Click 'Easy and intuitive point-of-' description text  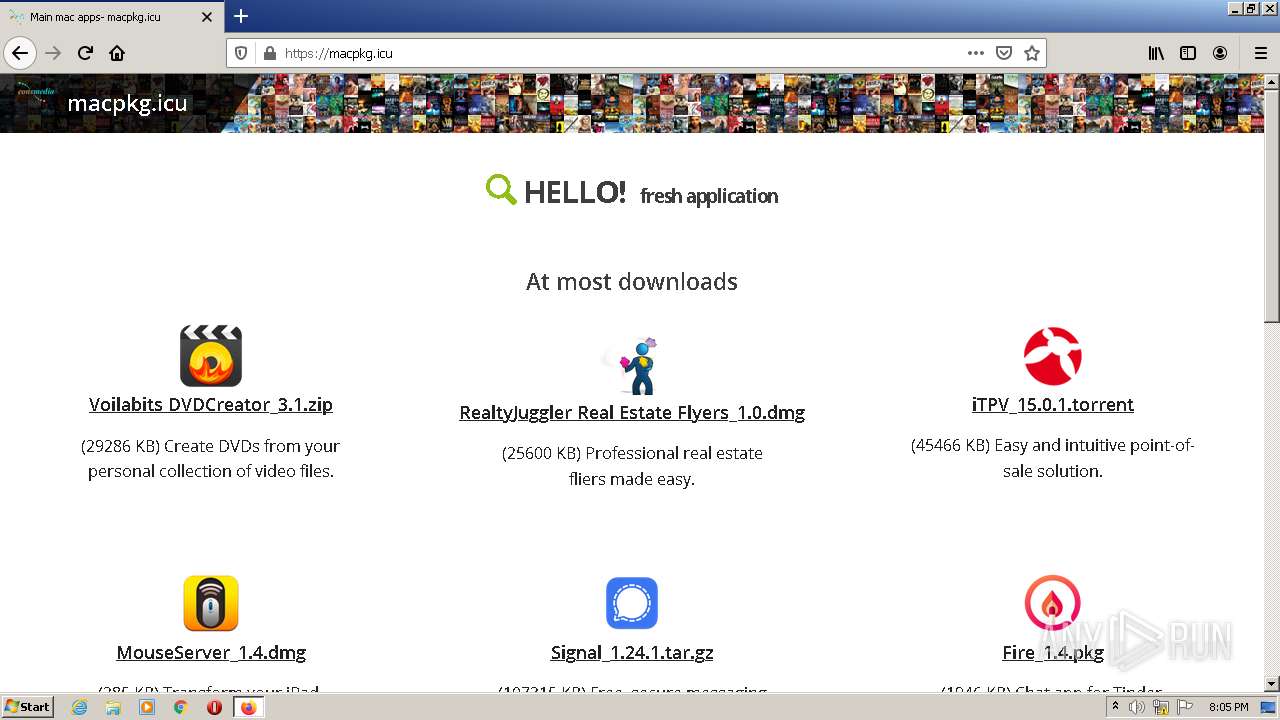tap(1094, 445)
